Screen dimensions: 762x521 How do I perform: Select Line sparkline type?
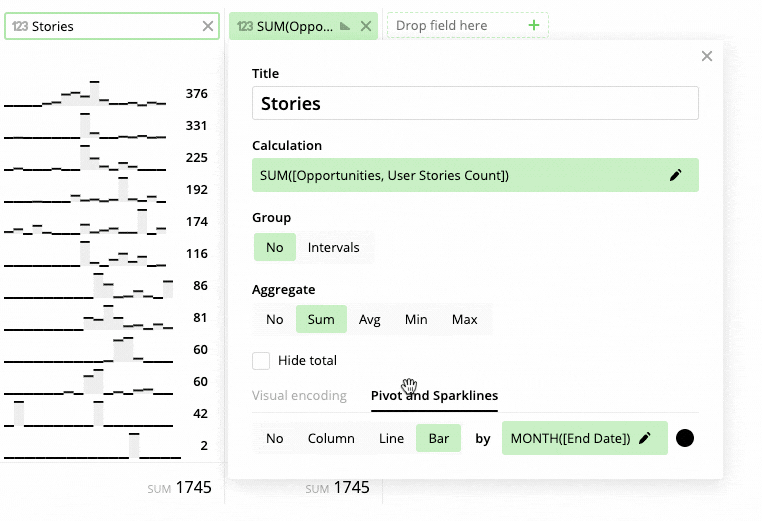(391, 438)
